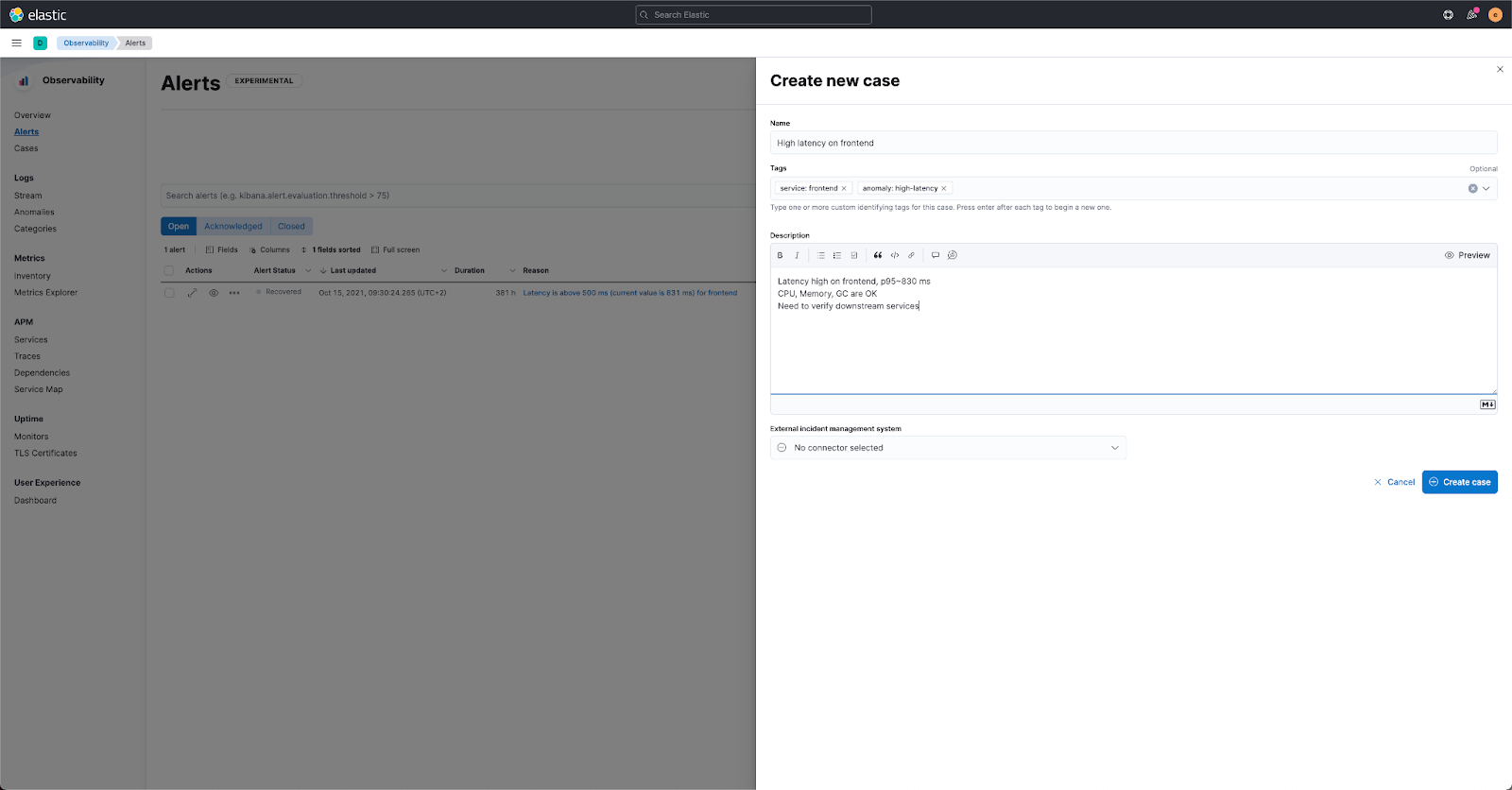Go to Observability breadcrumb

[86, 43]
